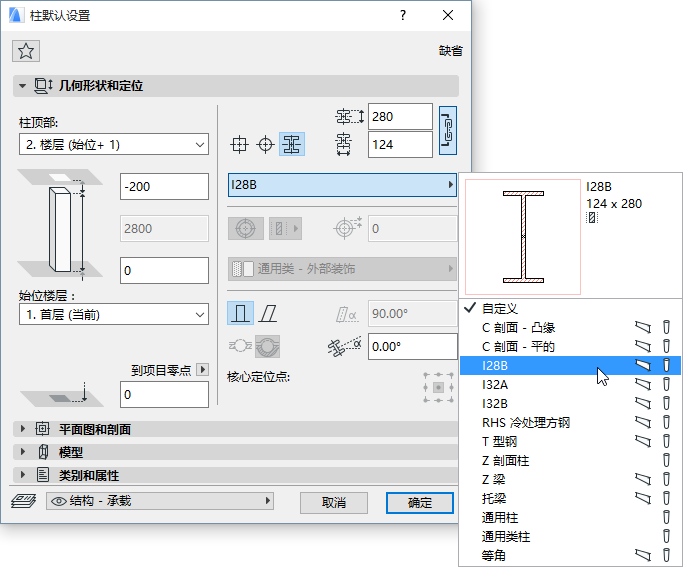The width and height of the screenshot is (683, 567).
Task: Click the favorites star button
Action: click(26, 51)
